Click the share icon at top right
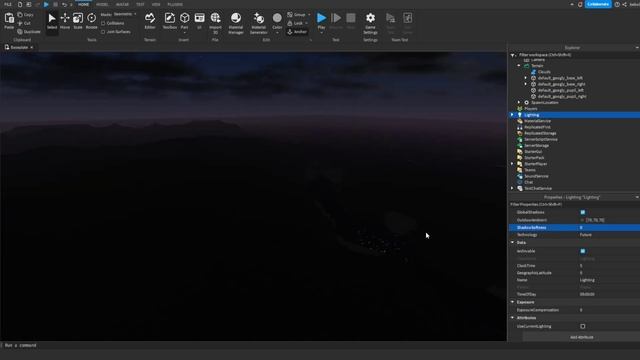This screenshot has height=360, width=640. coord(624,4)
